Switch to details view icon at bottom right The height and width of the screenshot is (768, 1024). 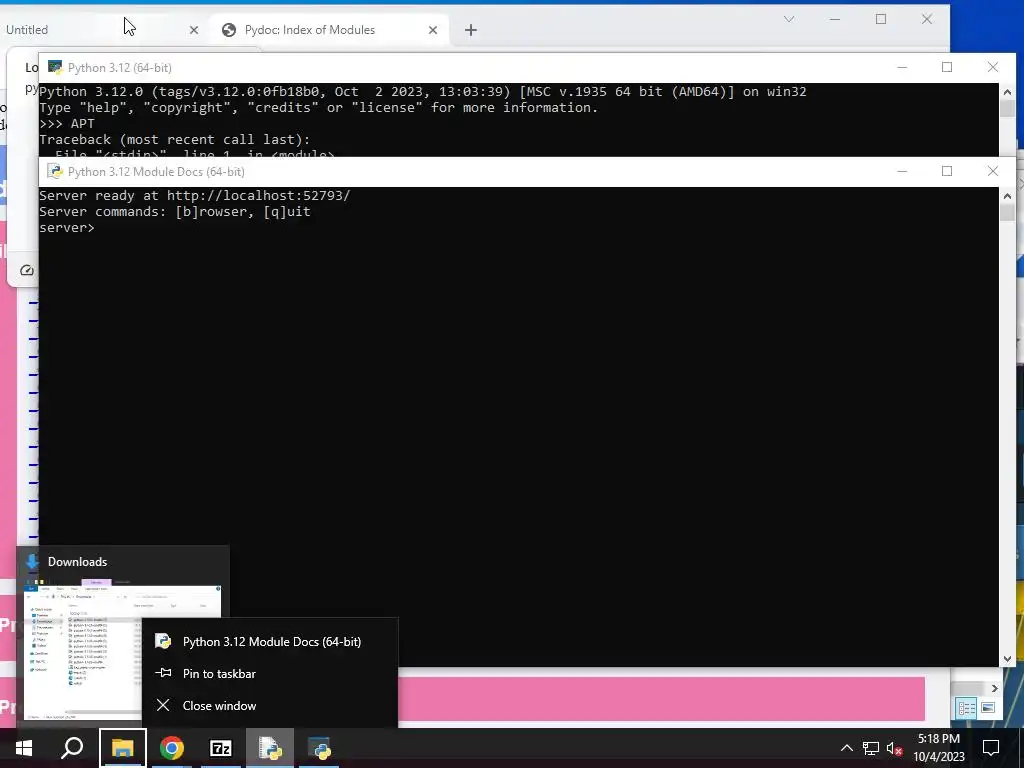click(x=967, y=708)
